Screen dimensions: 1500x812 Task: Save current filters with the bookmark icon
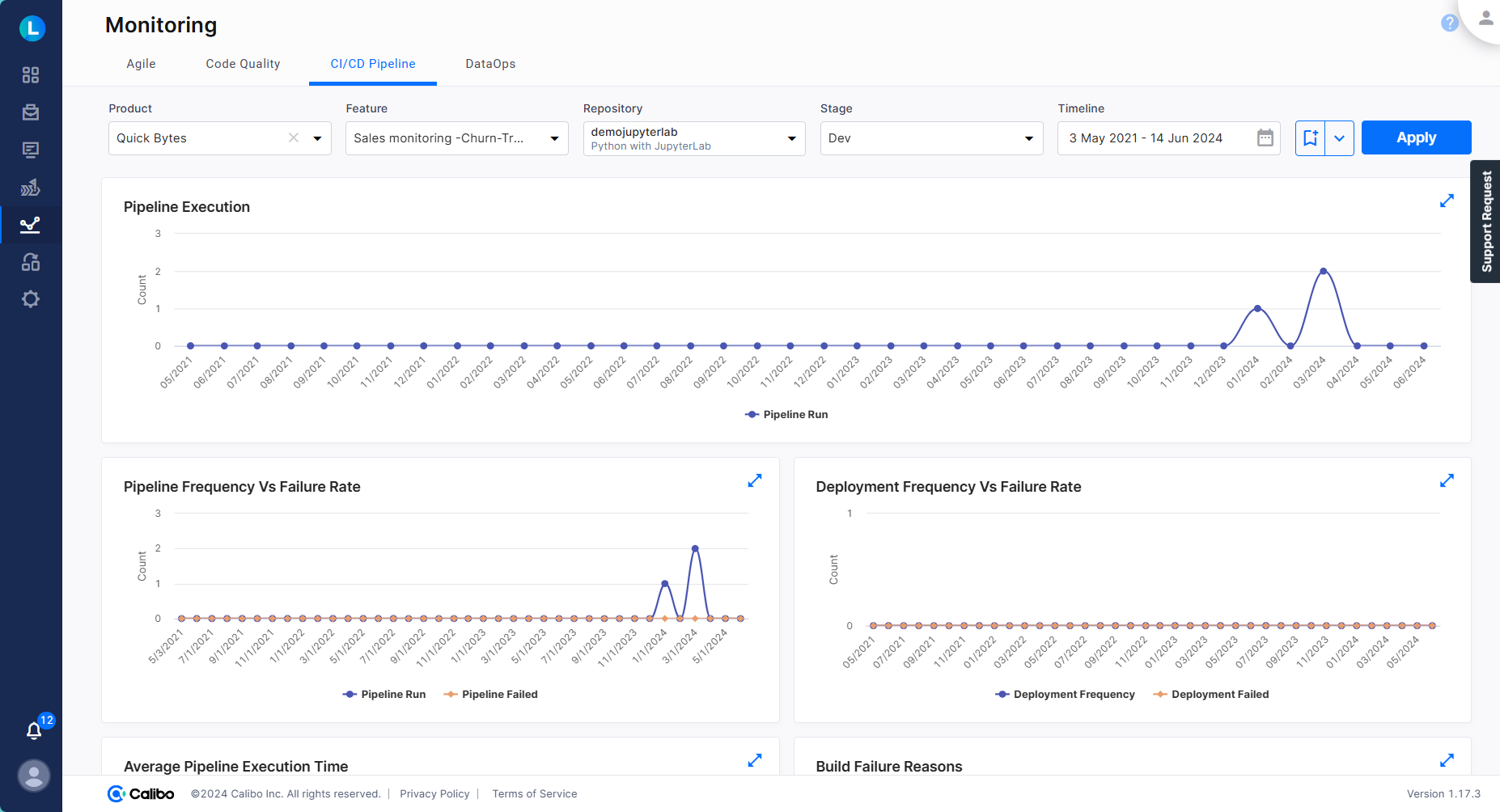[1311, 137]
